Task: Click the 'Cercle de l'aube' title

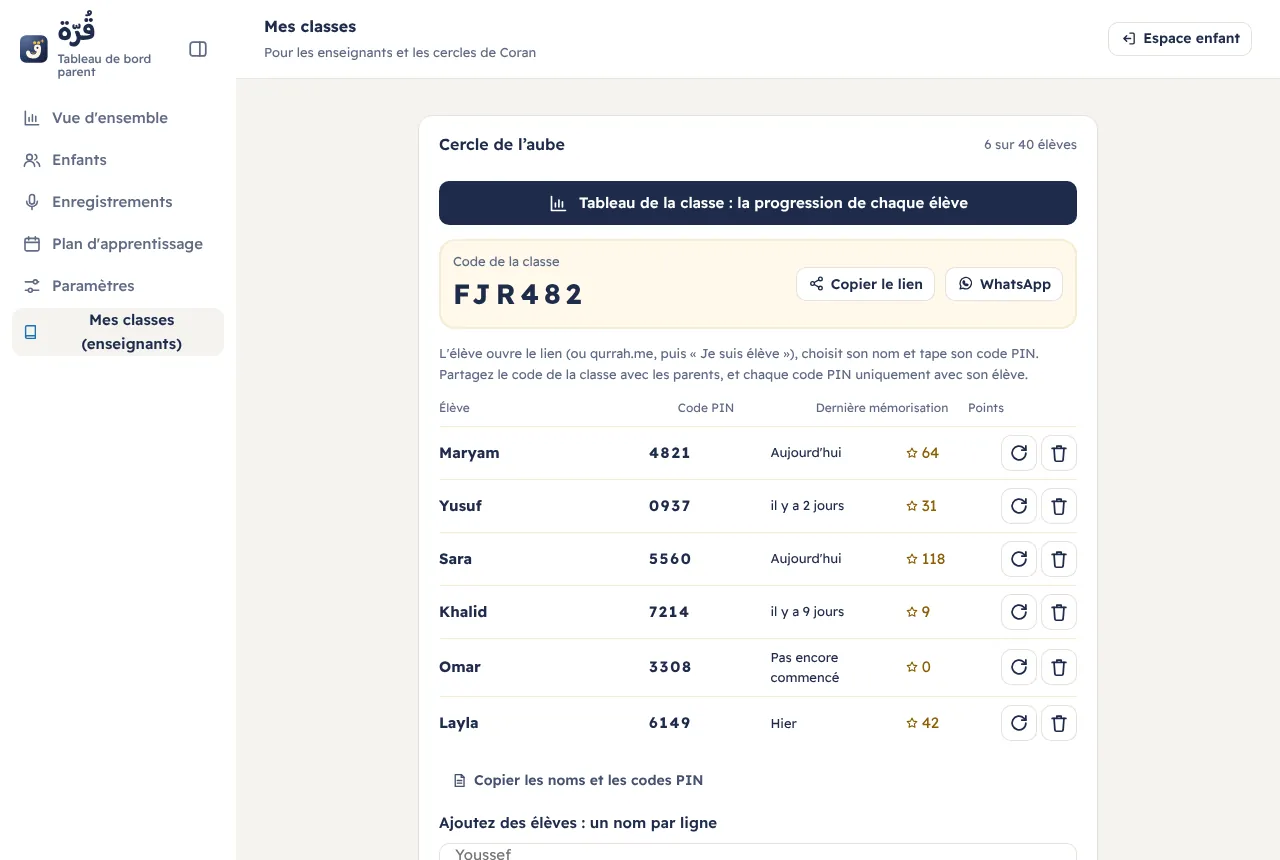Action: [x=502, y=145]
